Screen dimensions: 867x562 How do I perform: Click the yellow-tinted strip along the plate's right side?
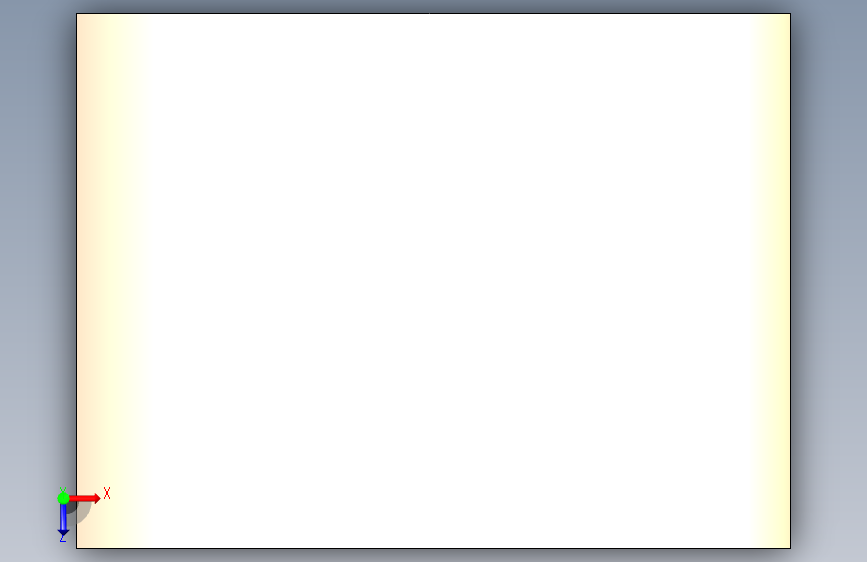[774, 281]
